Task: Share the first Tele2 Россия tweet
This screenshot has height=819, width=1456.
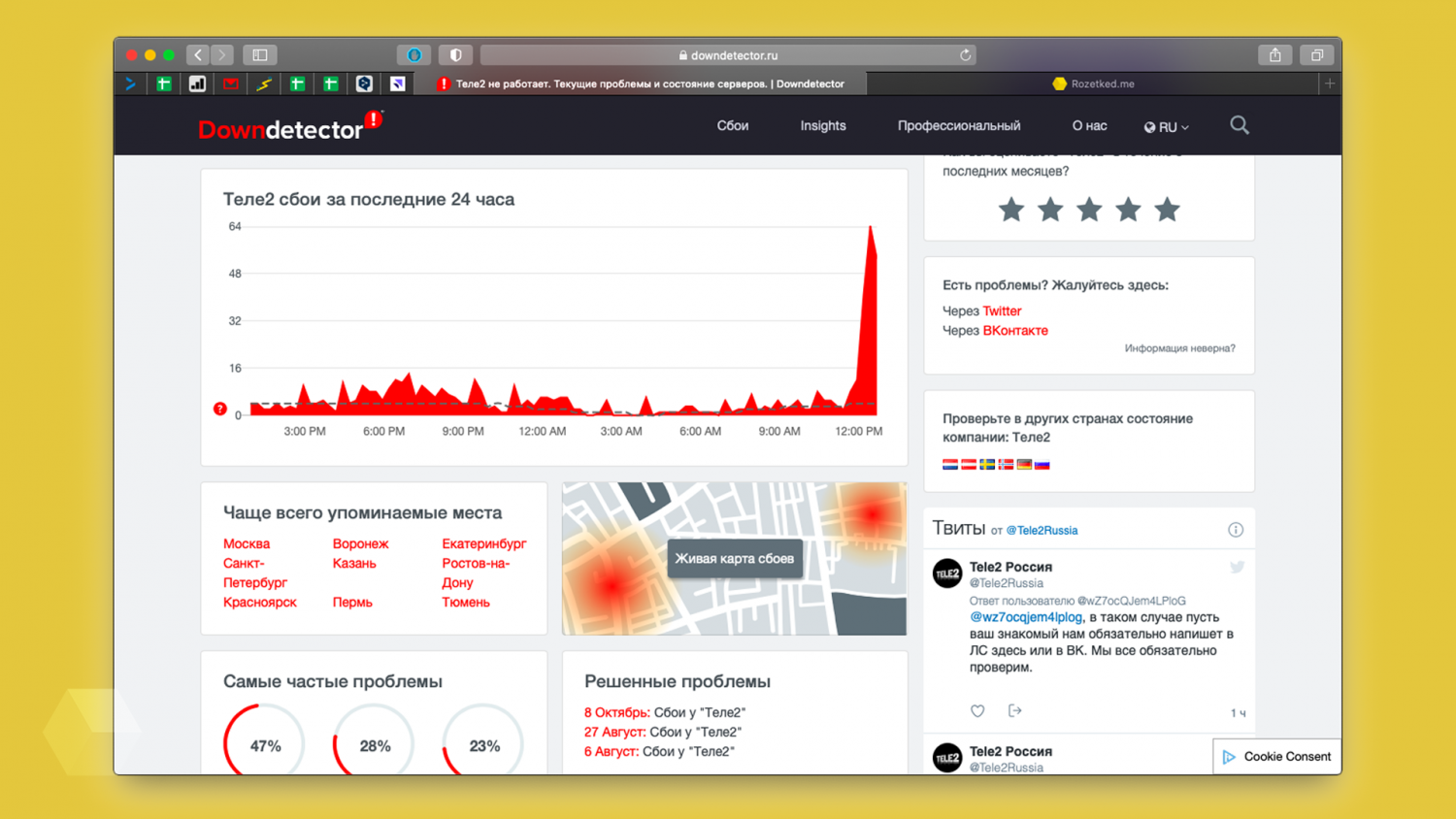Action: click(x=1015, y=711)
